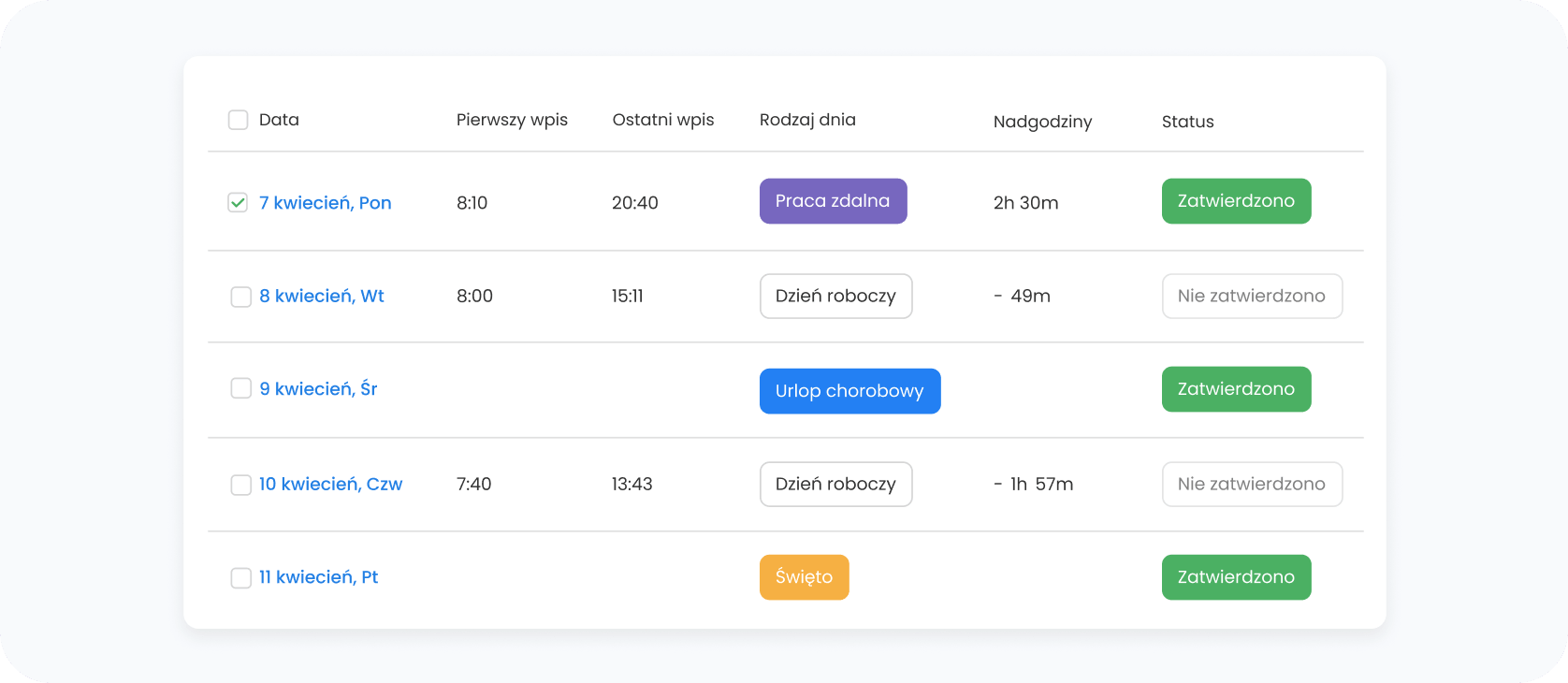
Task: Go to 11 kwiecień, Pt details
Action: point(318,576)
